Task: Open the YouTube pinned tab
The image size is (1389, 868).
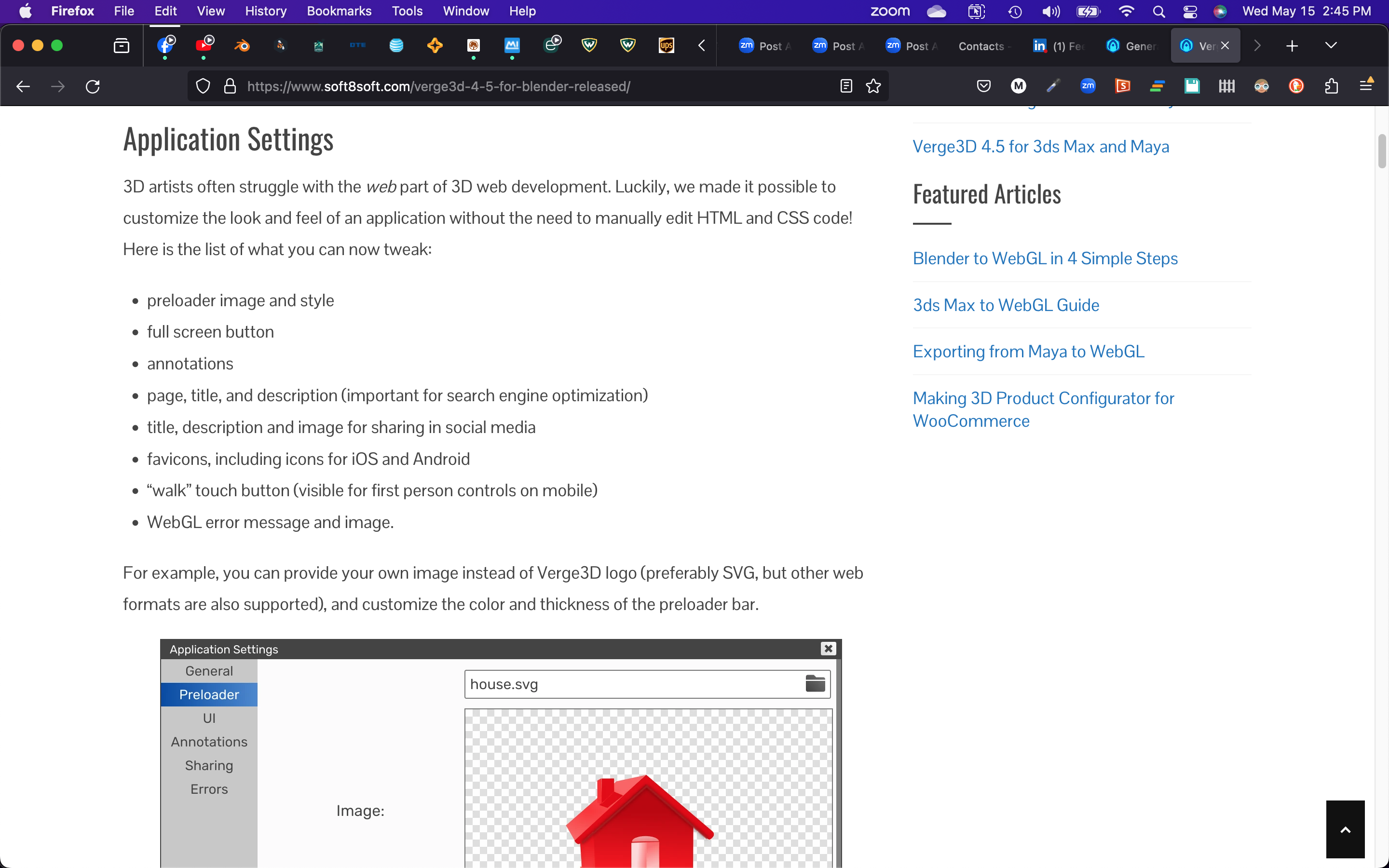Action: coord(204,45)
